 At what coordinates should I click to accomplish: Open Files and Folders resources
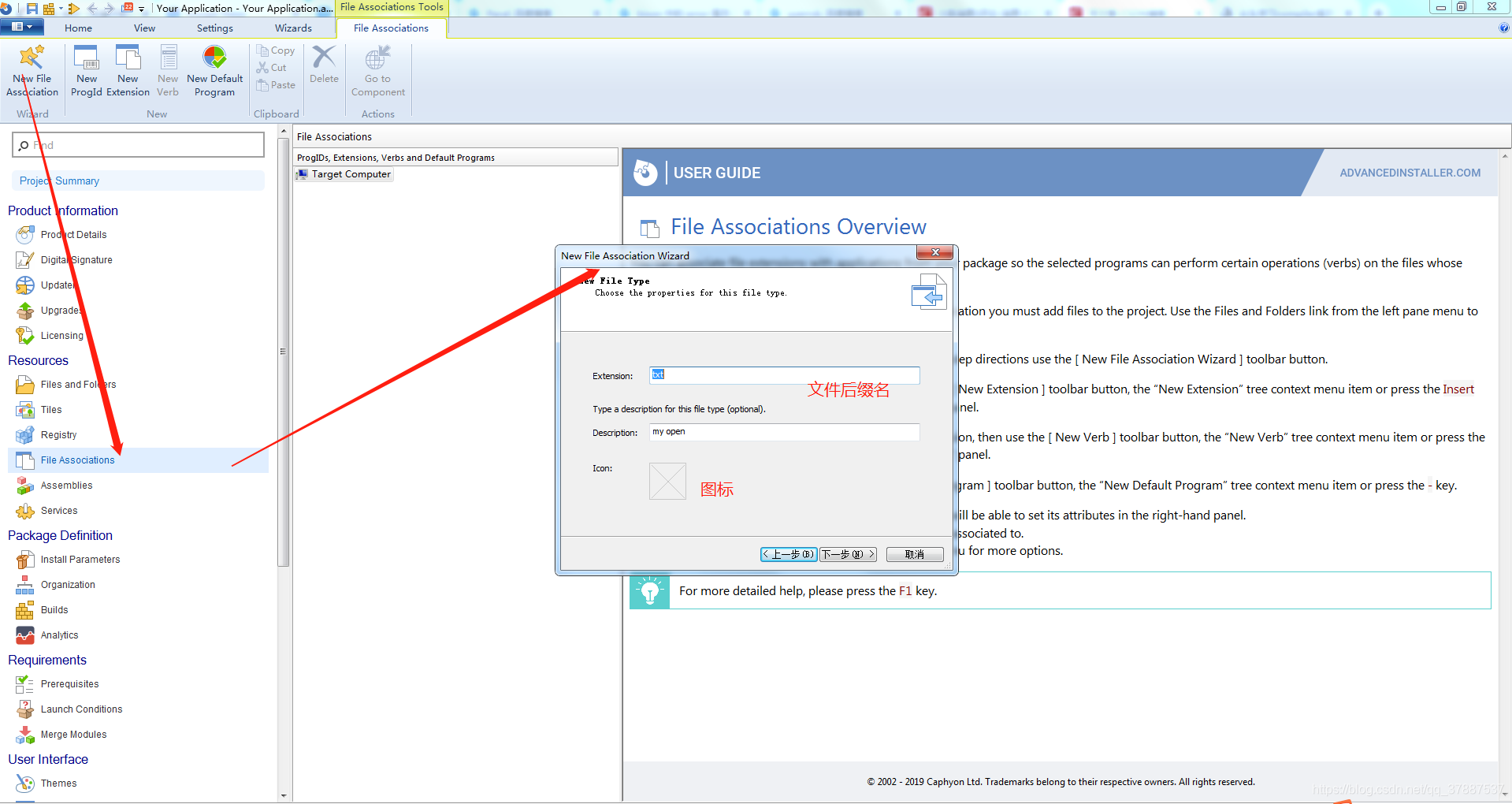[x=75, y=384]
